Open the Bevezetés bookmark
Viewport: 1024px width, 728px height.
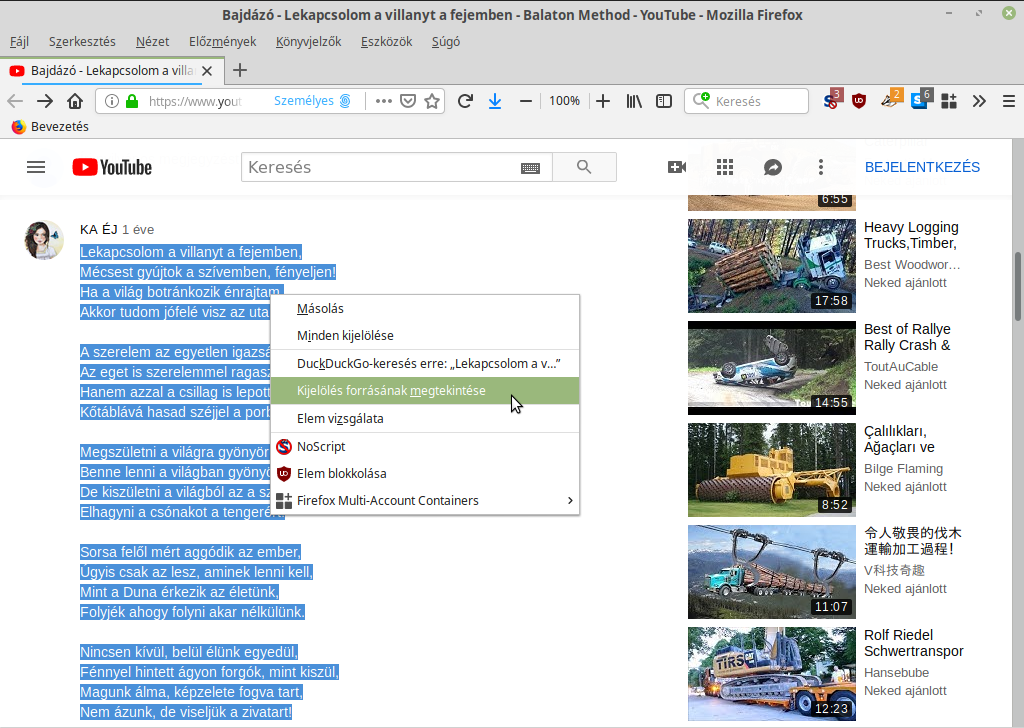(50, 127)
